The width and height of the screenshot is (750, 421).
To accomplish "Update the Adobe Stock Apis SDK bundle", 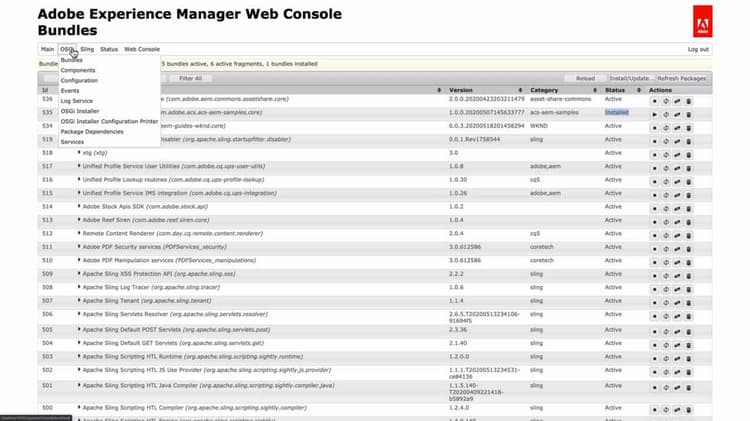I will click(677, 209).
